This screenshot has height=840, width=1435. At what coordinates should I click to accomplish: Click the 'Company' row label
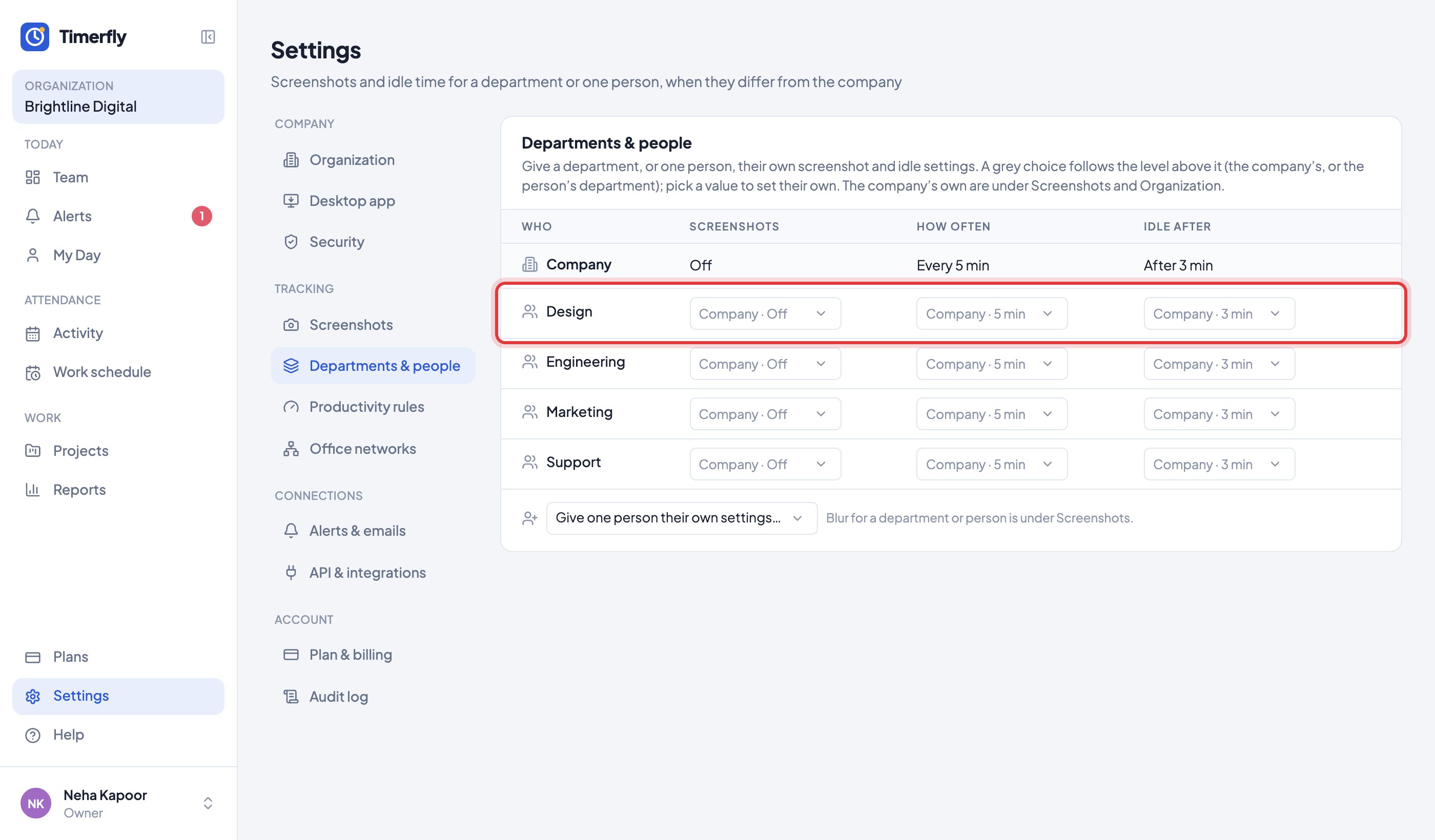(579, 265)
